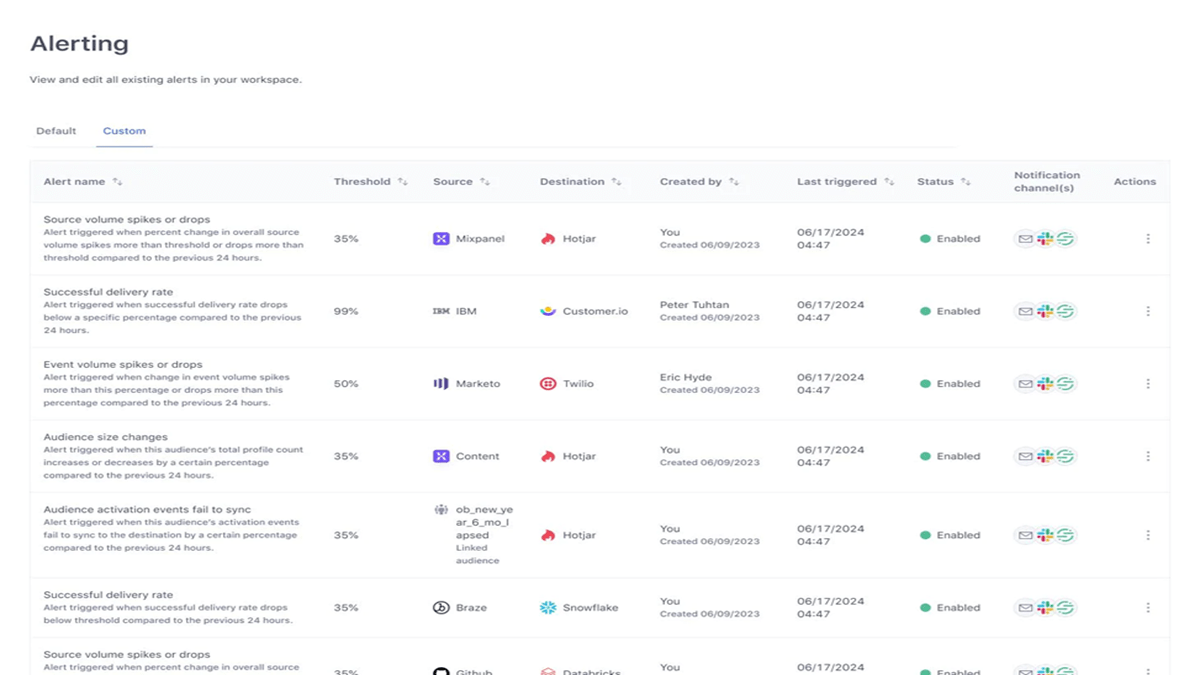Select the Custom tab

tap(124, 130)
